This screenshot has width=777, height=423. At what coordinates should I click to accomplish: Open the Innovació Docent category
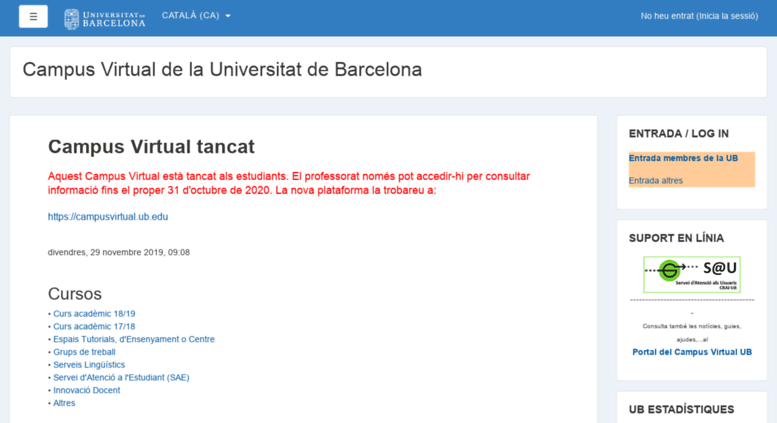[x=87, y=390]
